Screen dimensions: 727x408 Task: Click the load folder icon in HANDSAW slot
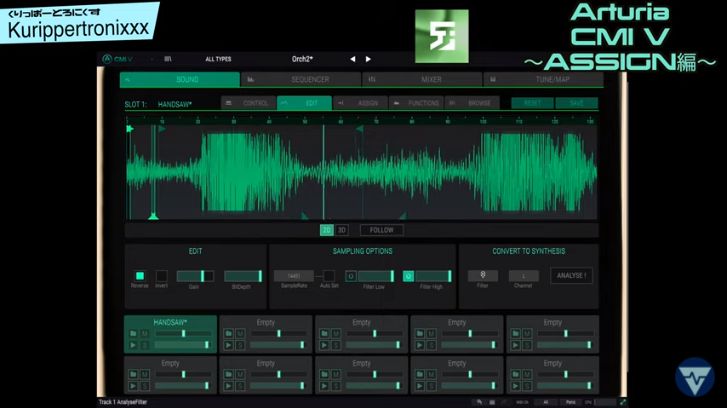(133, 333)
